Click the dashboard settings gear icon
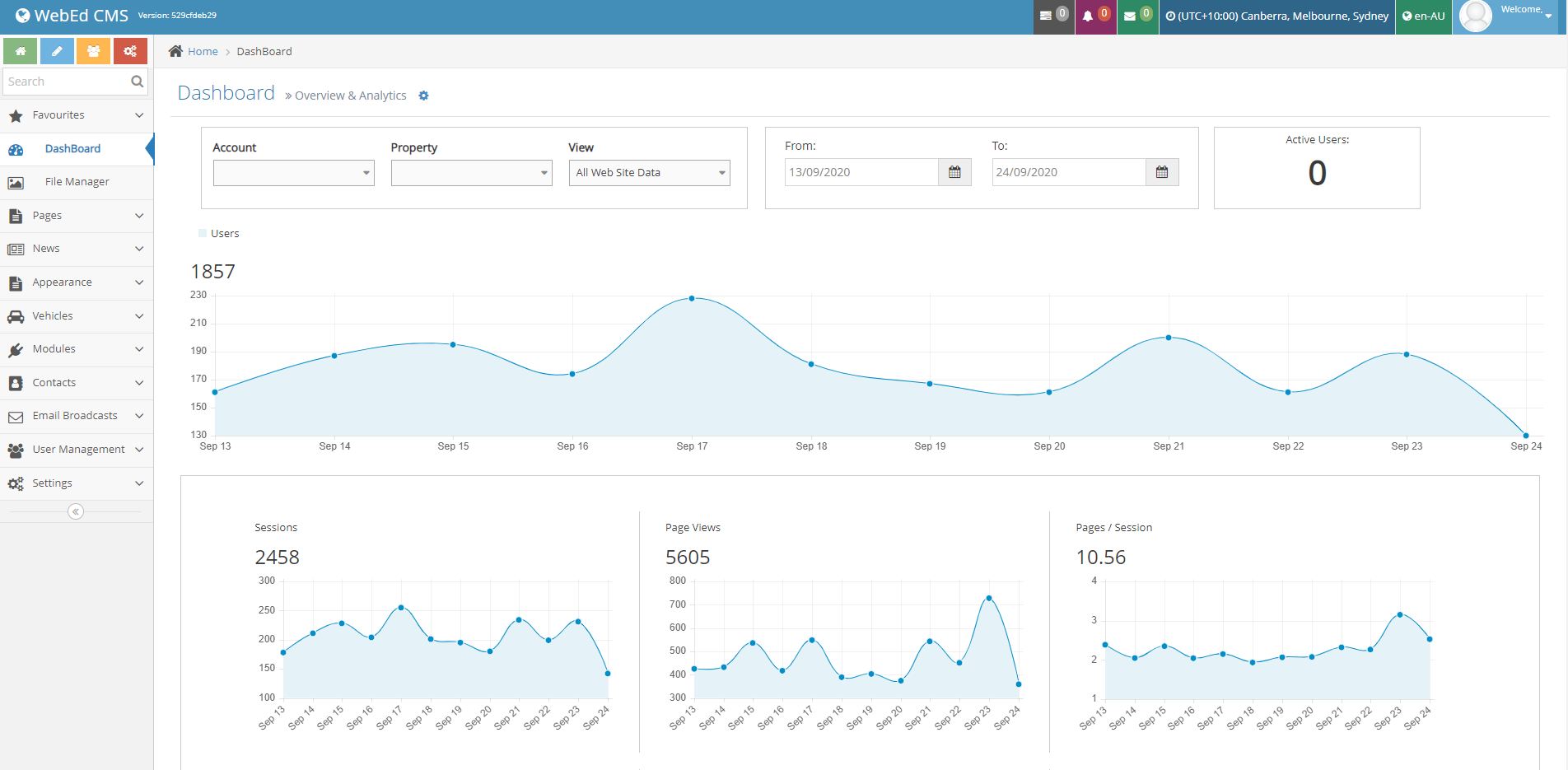Screen dimensions: 1568x770 pos(423,96)
